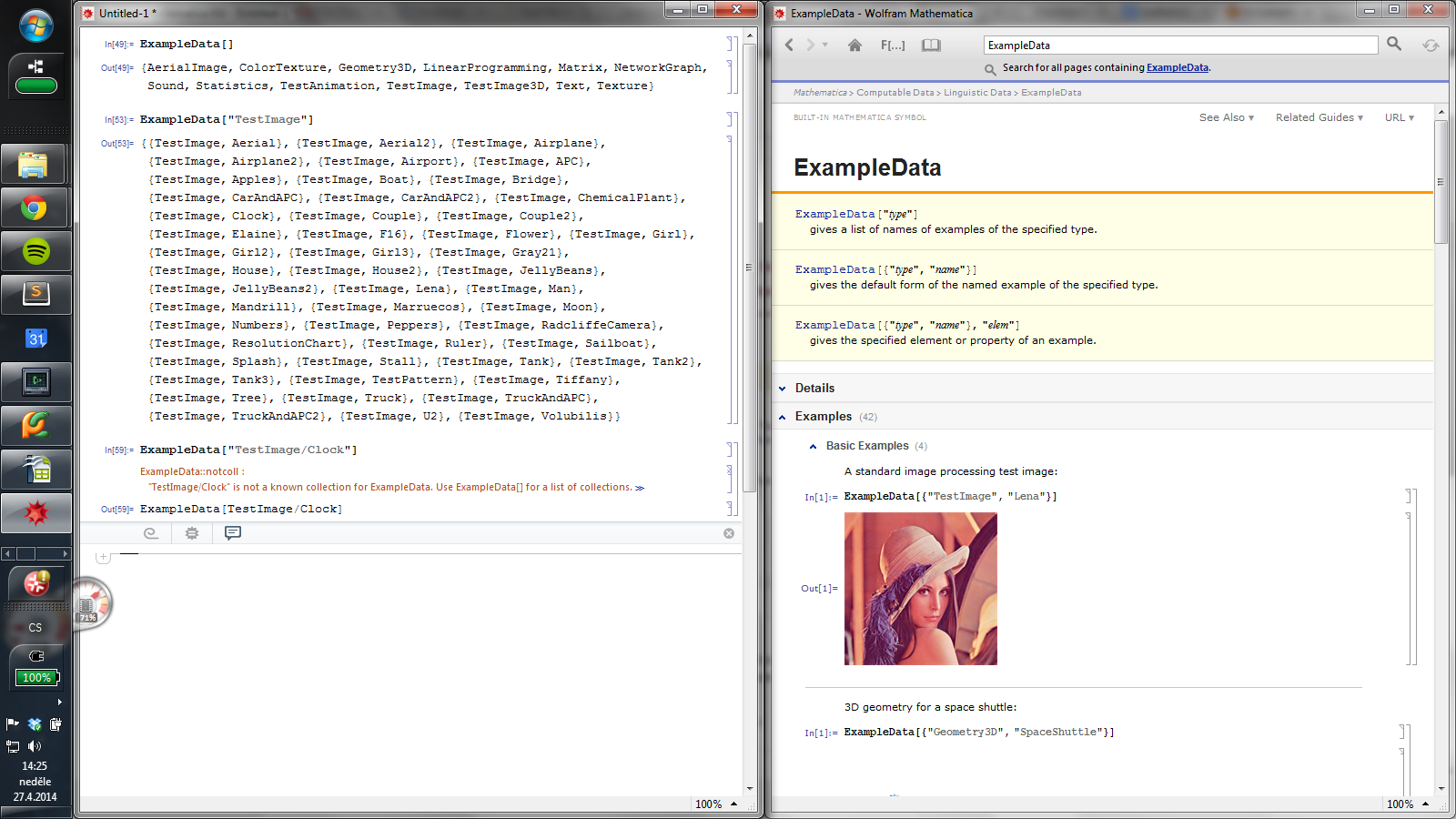Open the terminal monitor taskbar icon
The height and width of the screenshot is (819, 1456).
(x=36, y=382)
